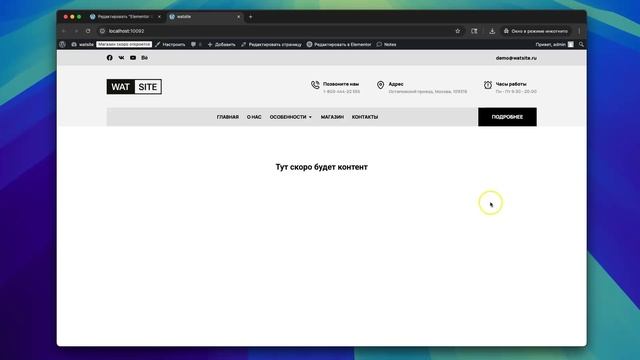Screen dimensions: 640x360
Task: Open the admin bar search icon
Action: click(581, 44)
